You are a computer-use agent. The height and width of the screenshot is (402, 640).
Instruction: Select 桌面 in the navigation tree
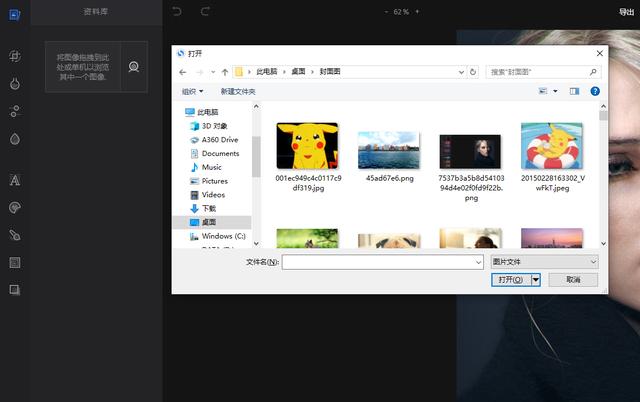click(208, 222)
